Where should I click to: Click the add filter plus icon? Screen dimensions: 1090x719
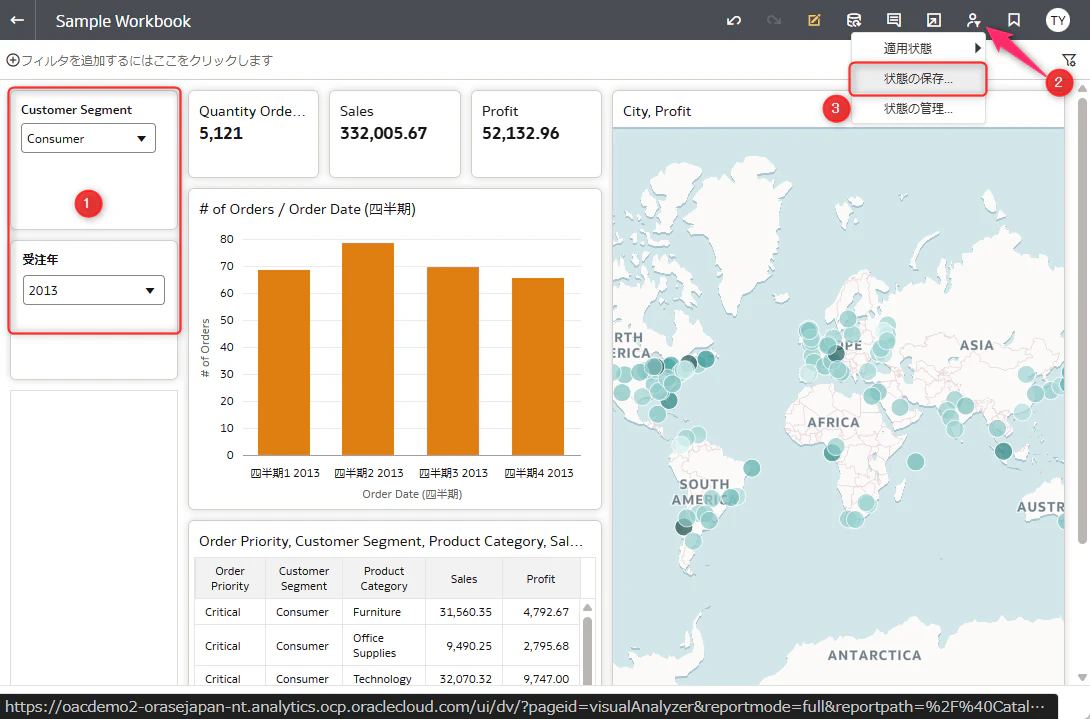(x=13, y=60)
